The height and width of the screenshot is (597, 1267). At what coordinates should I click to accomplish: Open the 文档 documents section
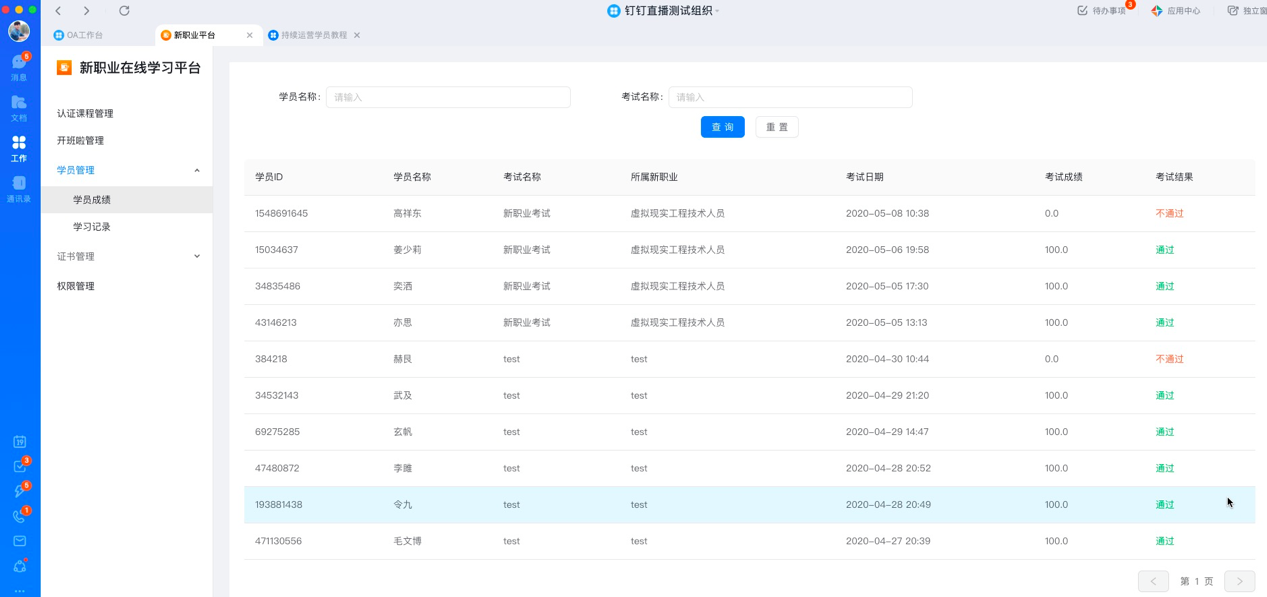click(x=19, y=107)
